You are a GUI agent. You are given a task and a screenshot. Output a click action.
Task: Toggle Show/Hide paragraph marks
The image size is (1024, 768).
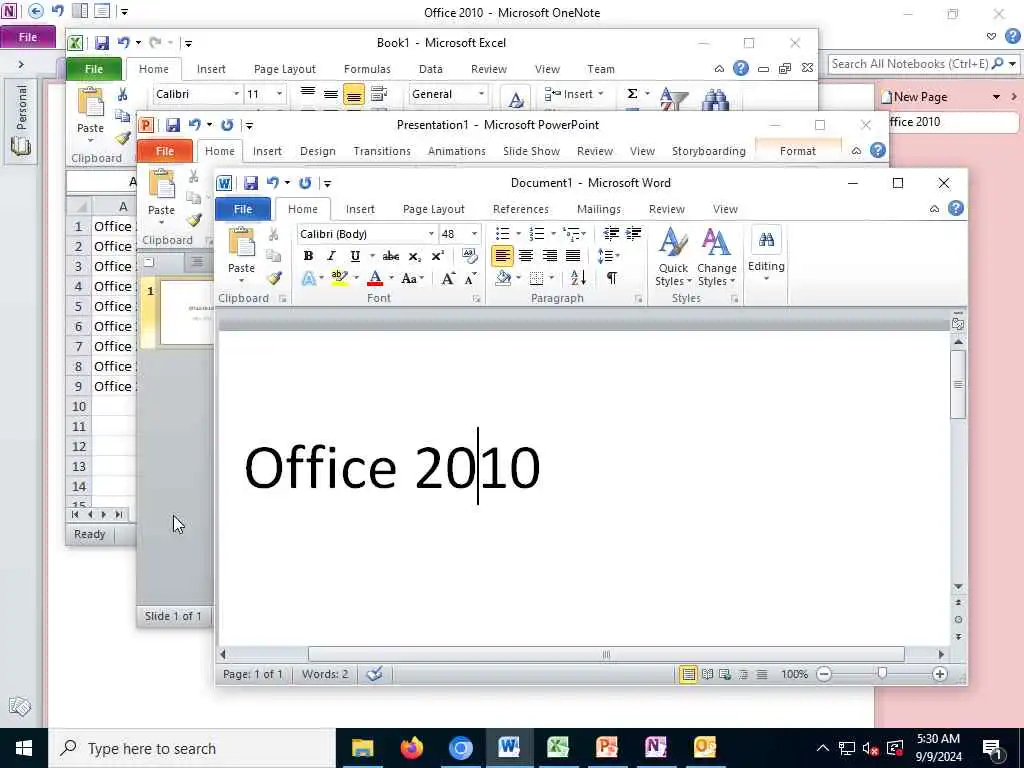[x=612, y=278]
